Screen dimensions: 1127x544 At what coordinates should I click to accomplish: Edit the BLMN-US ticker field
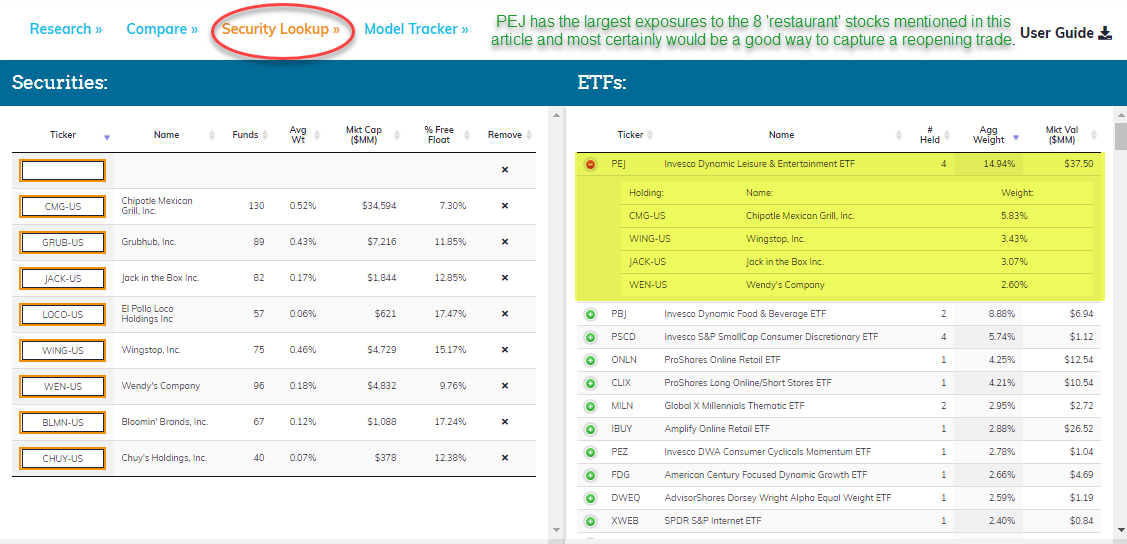point(63,422)
